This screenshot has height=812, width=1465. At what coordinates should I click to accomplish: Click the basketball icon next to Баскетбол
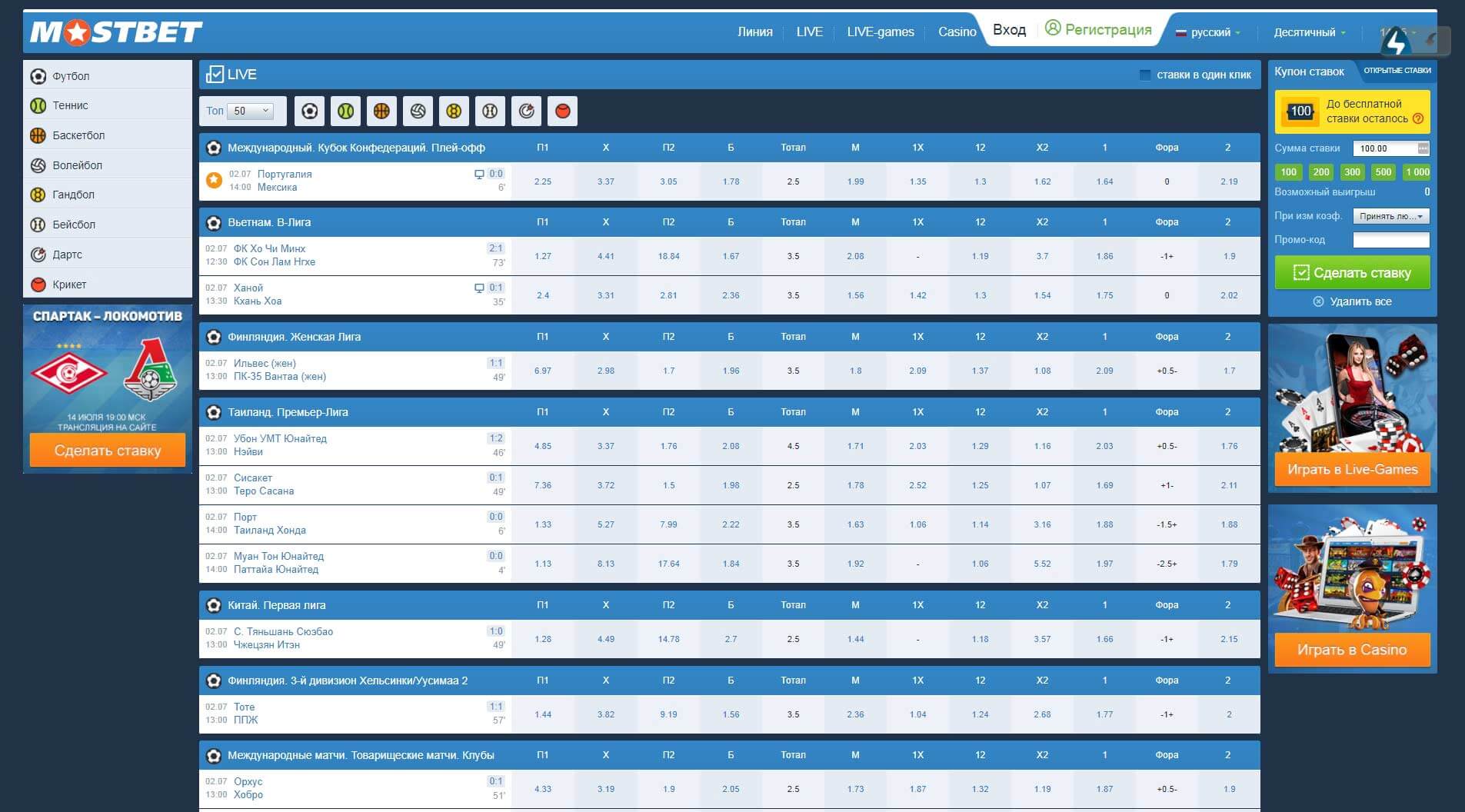coord(38,135)
